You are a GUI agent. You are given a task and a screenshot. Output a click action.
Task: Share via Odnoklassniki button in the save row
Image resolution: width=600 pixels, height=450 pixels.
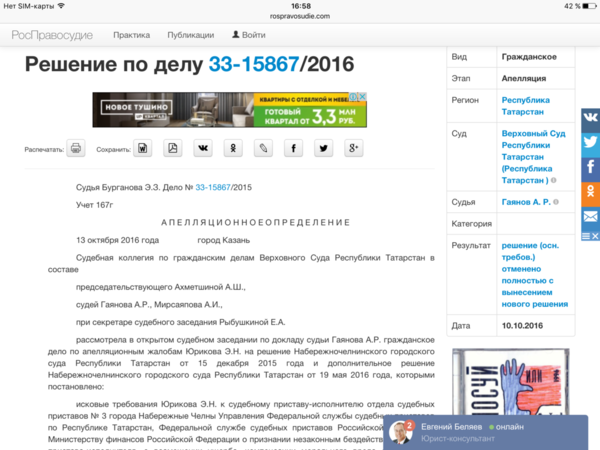pos(233,149)
